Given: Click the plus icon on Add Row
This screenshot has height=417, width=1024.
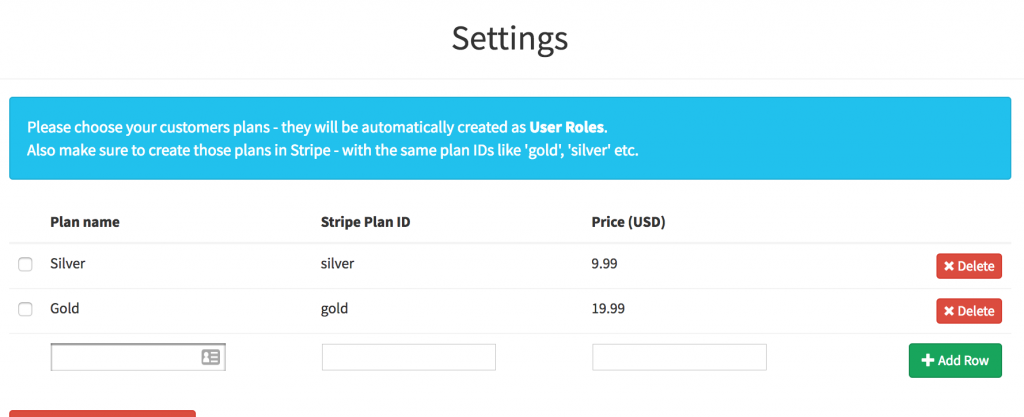Looking at the screenshot, I should (x=927, y=361).
